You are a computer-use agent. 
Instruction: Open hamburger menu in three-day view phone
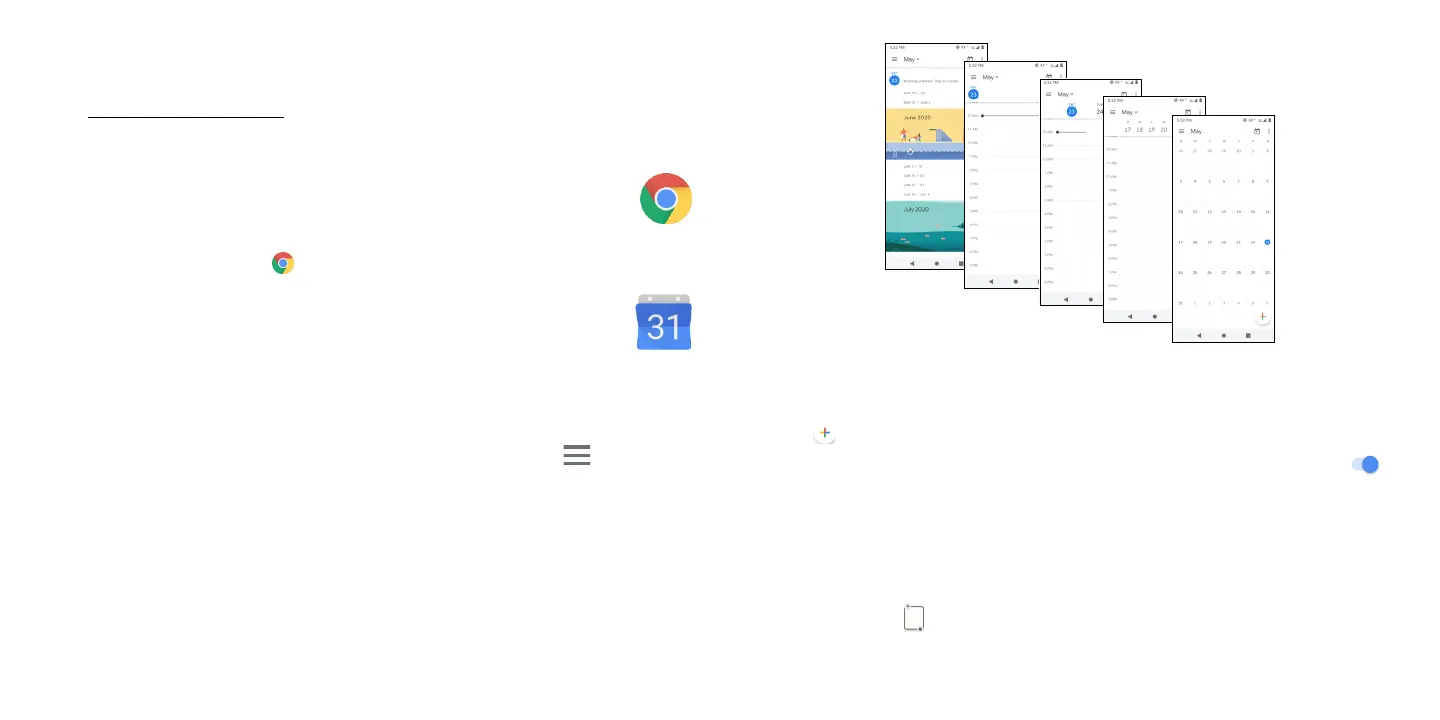coord(1049,94)
